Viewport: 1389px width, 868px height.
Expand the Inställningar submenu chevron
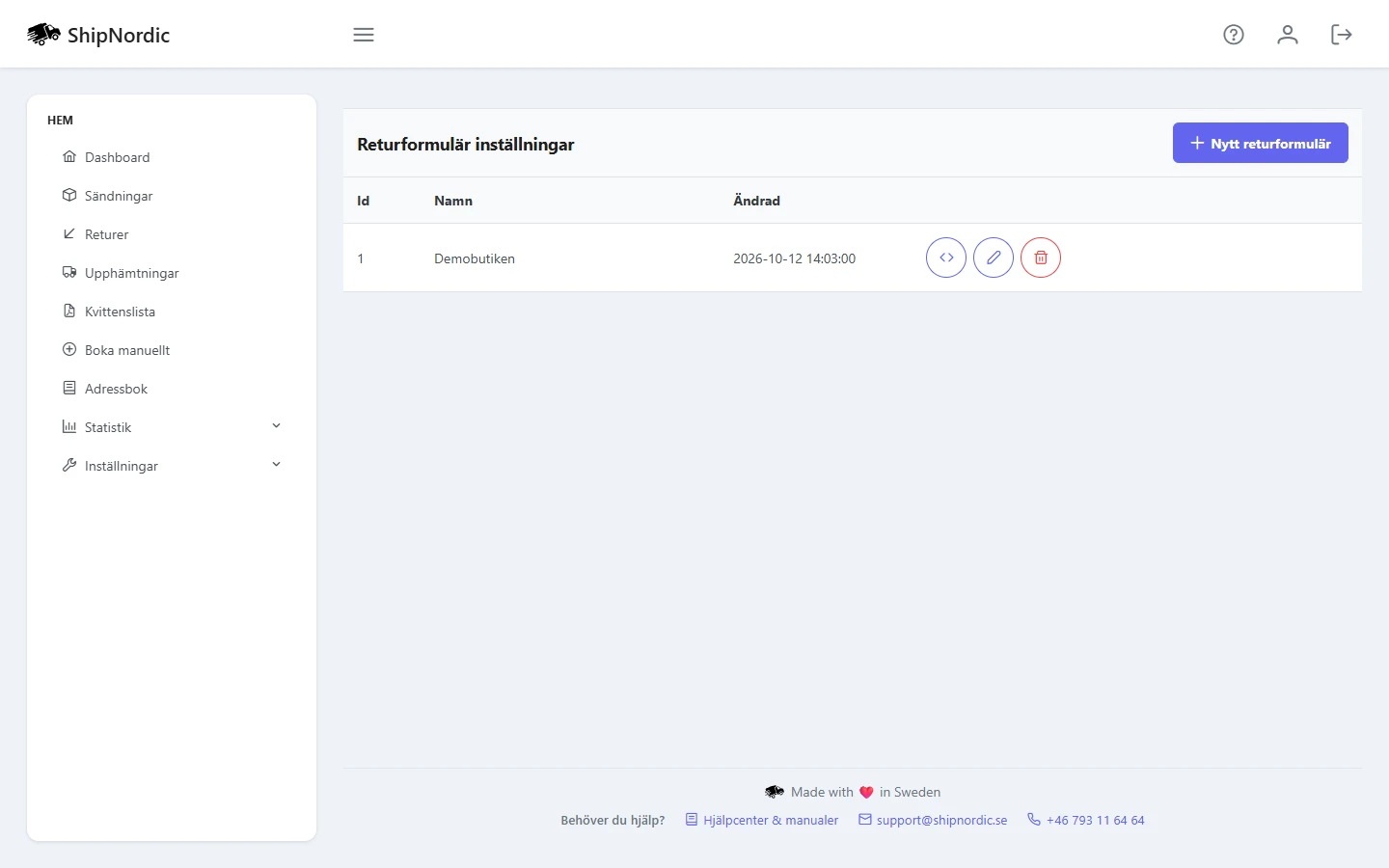pos(276,465)
